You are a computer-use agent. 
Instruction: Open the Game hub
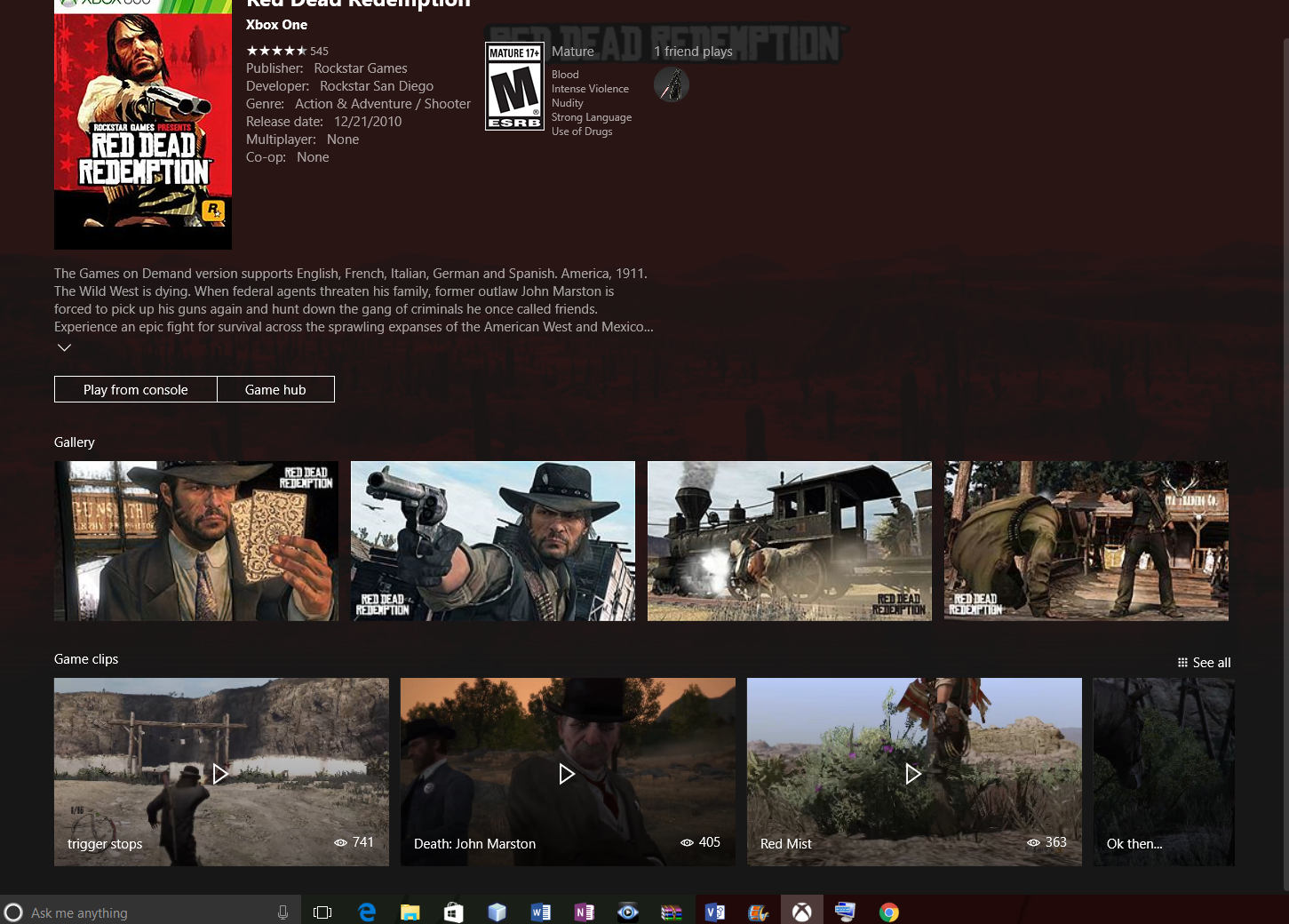coord(275,389)
